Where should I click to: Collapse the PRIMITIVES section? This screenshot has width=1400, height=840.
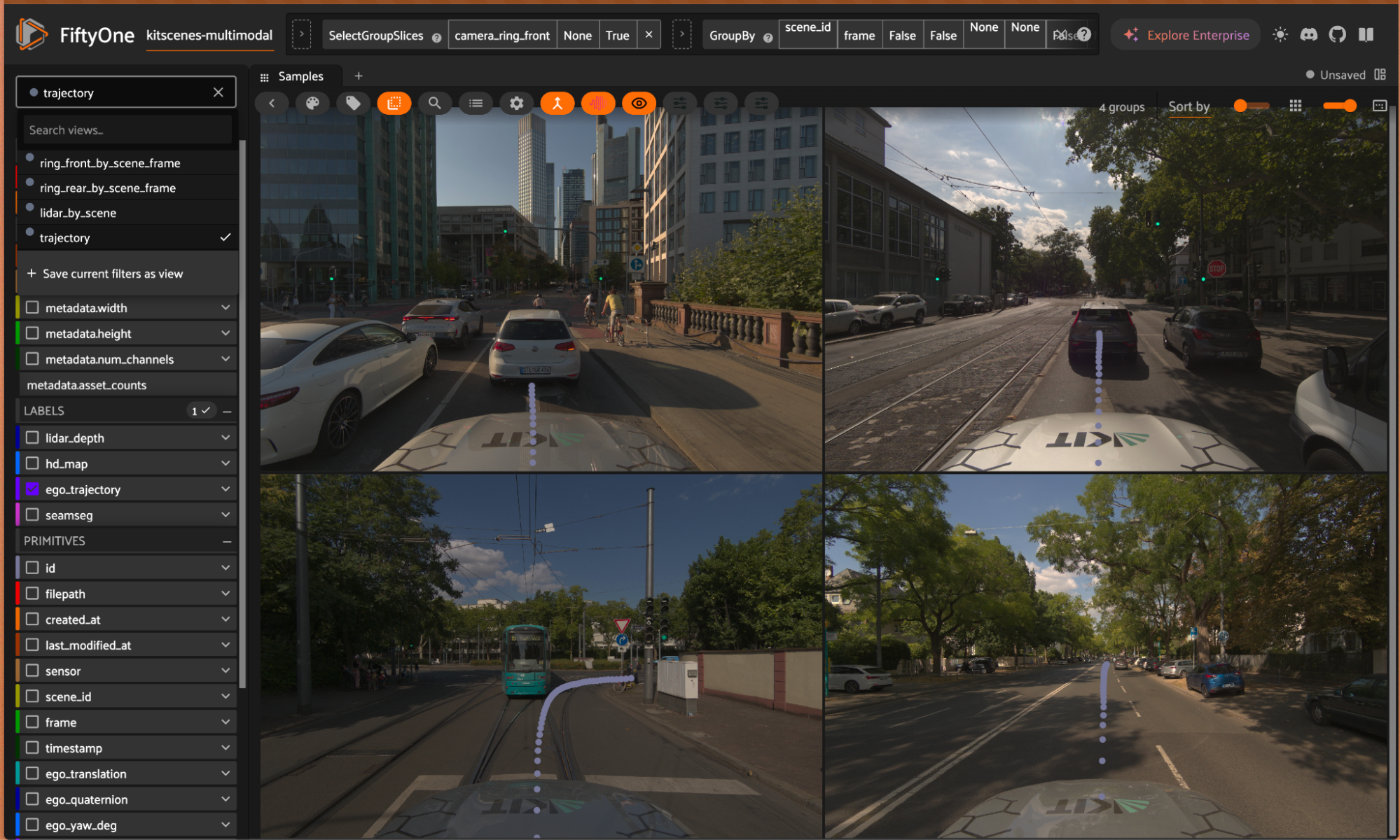coord(227,542)
